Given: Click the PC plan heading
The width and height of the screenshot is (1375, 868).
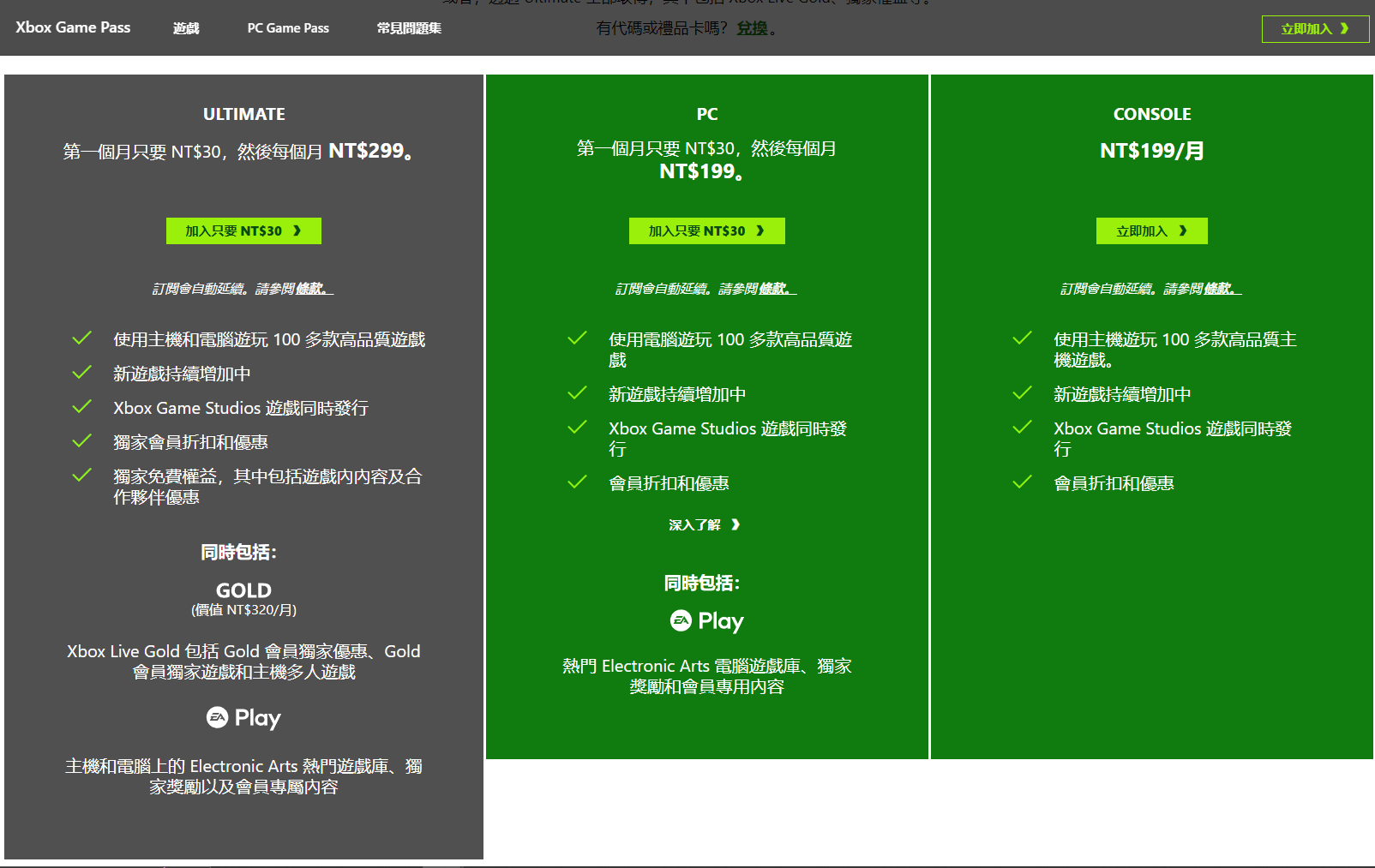Looking at the screenshot, I should [x=706, y=114].
